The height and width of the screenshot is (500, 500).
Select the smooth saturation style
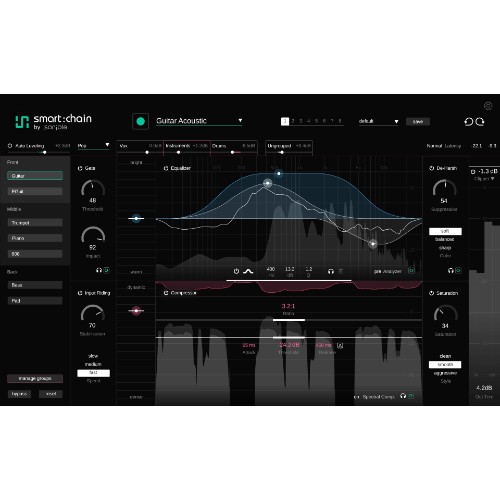point(445,365)
